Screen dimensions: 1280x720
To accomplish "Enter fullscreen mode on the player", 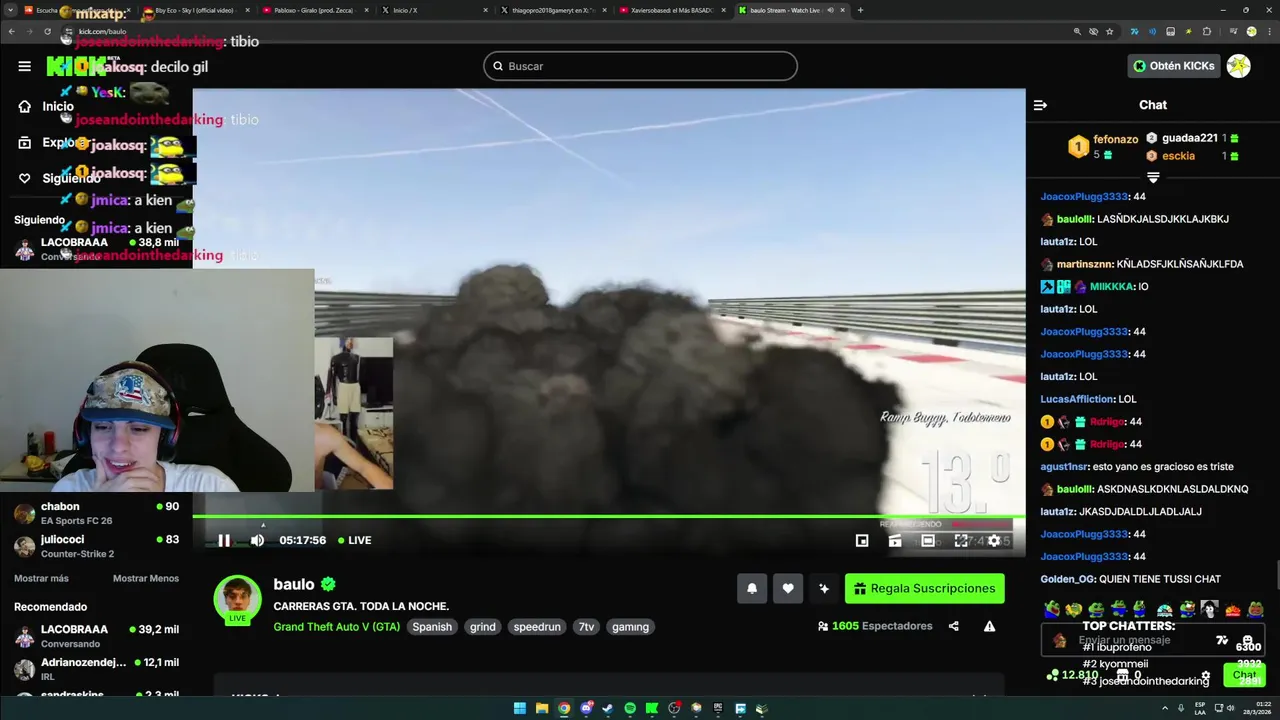I will pos(961,540).
